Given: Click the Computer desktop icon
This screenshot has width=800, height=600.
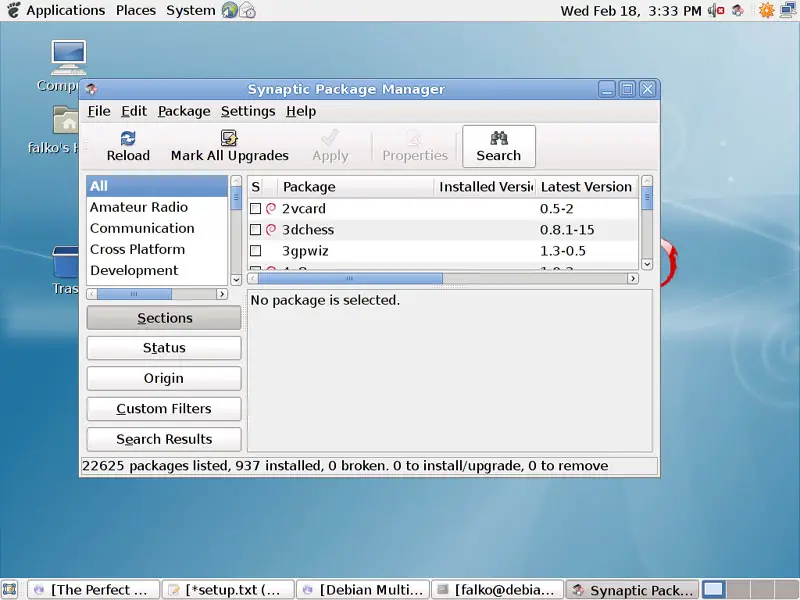Looking at the screenshot, I should point(68,57).
